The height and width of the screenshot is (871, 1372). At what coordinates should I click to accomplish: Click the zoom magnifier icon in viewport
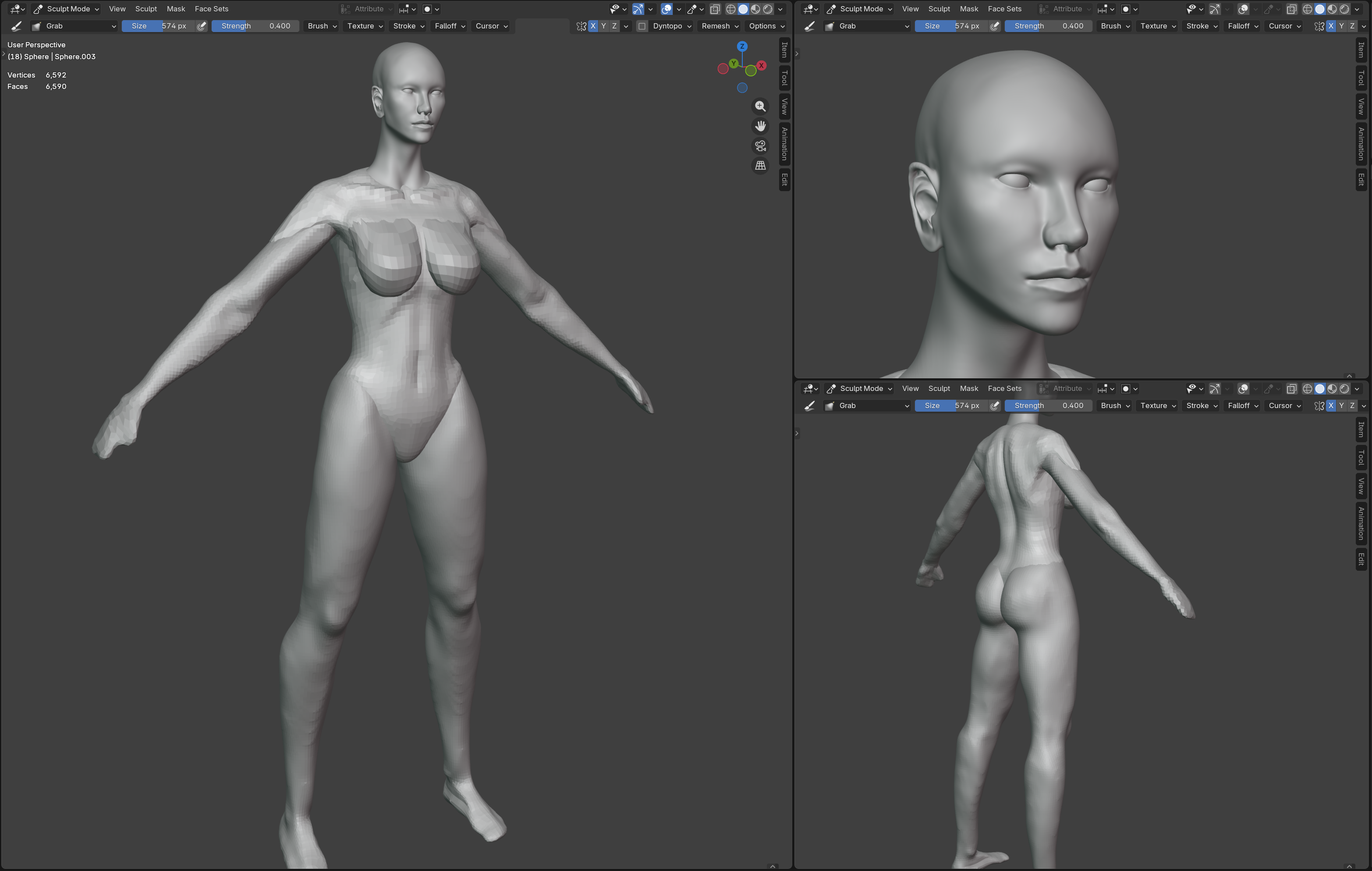coord(760,106)
